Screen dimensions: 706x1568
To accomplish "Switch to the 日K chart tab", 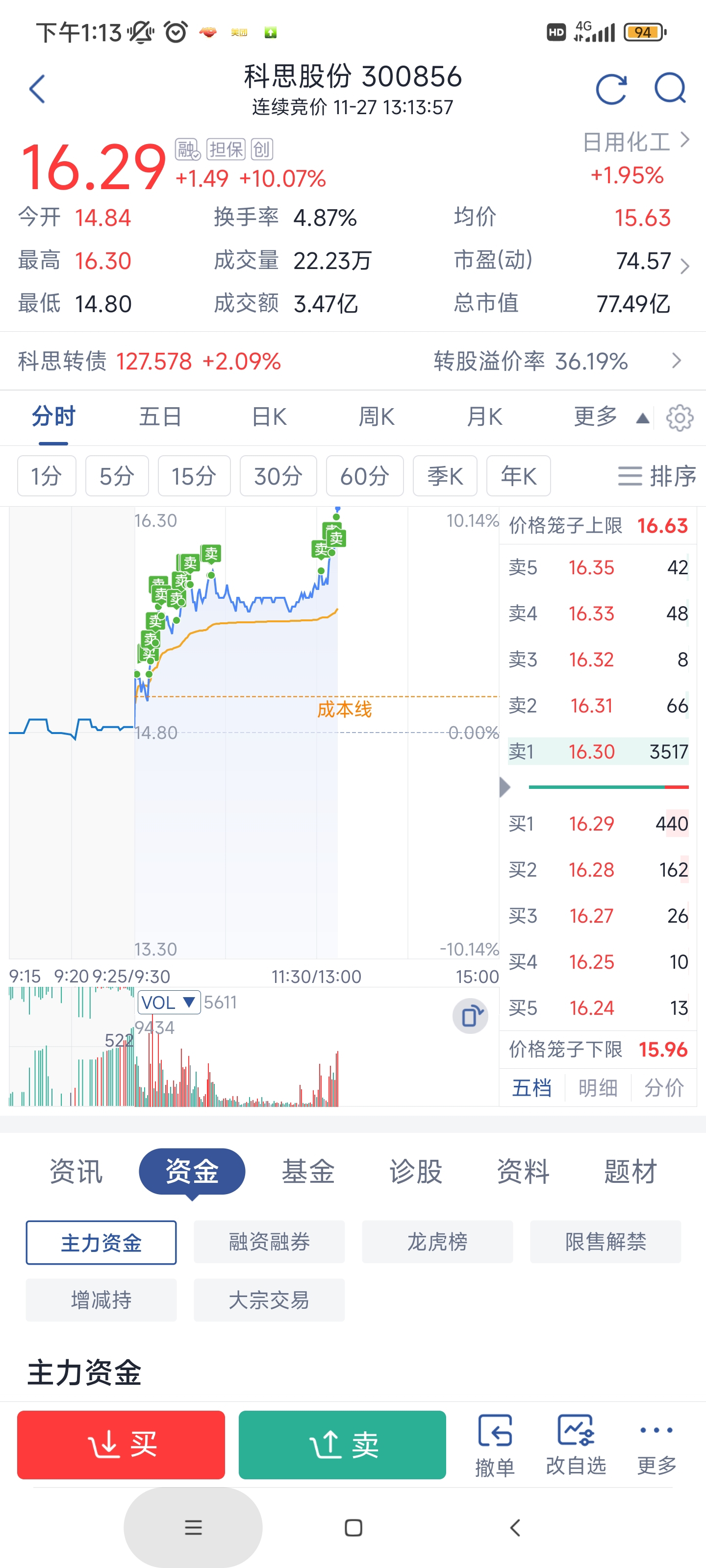I will [x=269, y=417].
